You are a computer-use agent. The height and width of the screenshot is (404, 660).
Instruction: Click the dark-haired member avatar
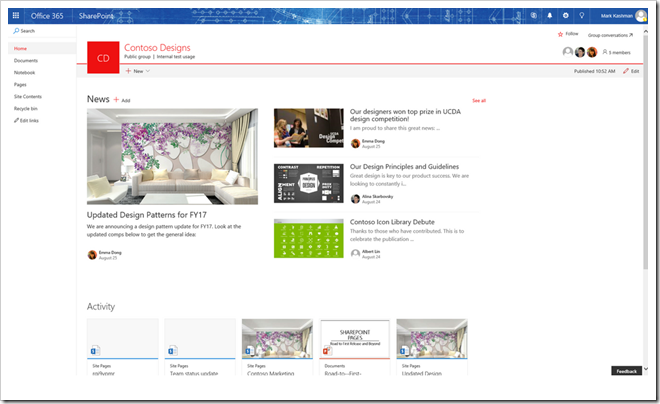click(580, 52)
